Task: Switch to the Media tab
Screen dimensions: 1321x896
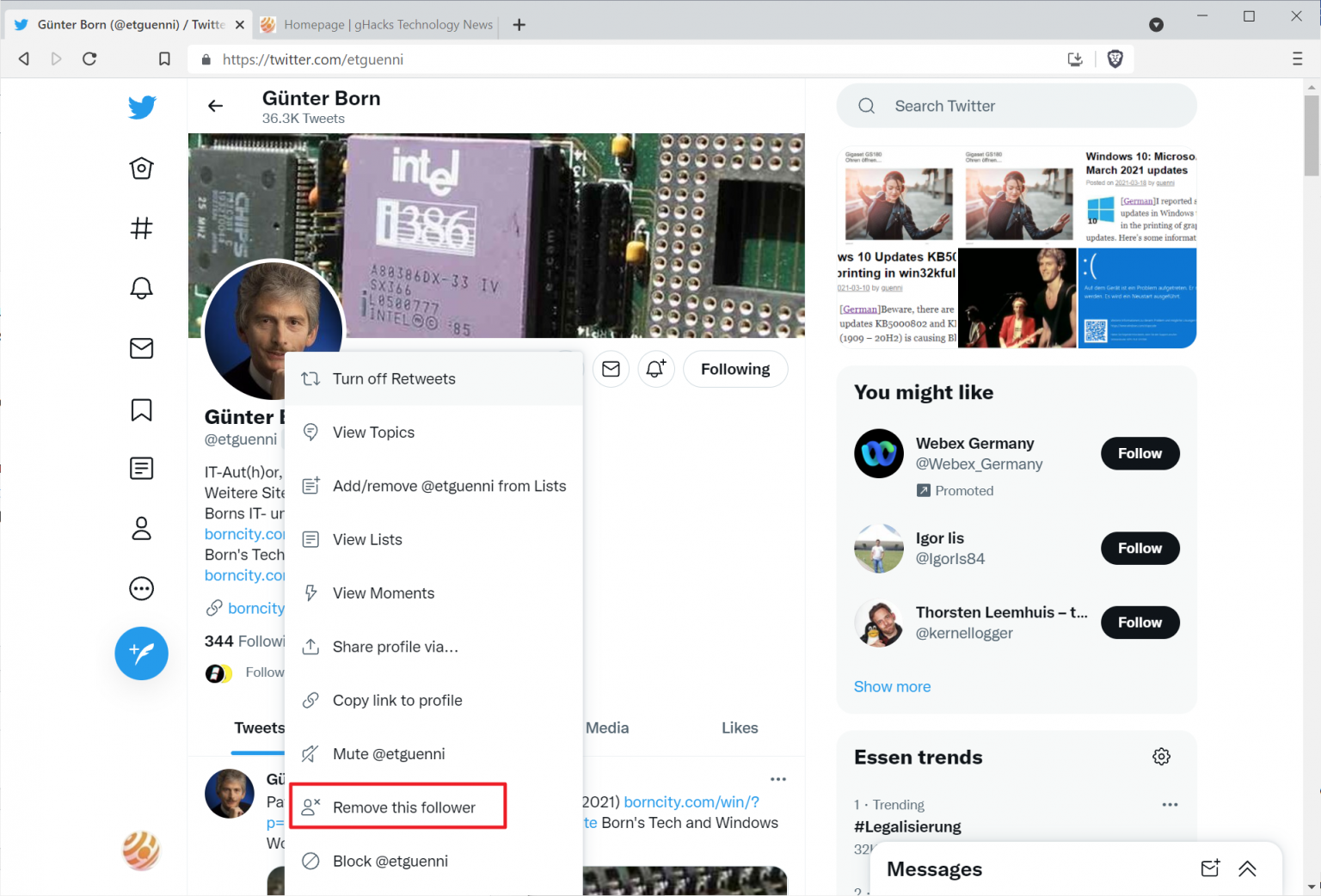Action: (607, 727)
